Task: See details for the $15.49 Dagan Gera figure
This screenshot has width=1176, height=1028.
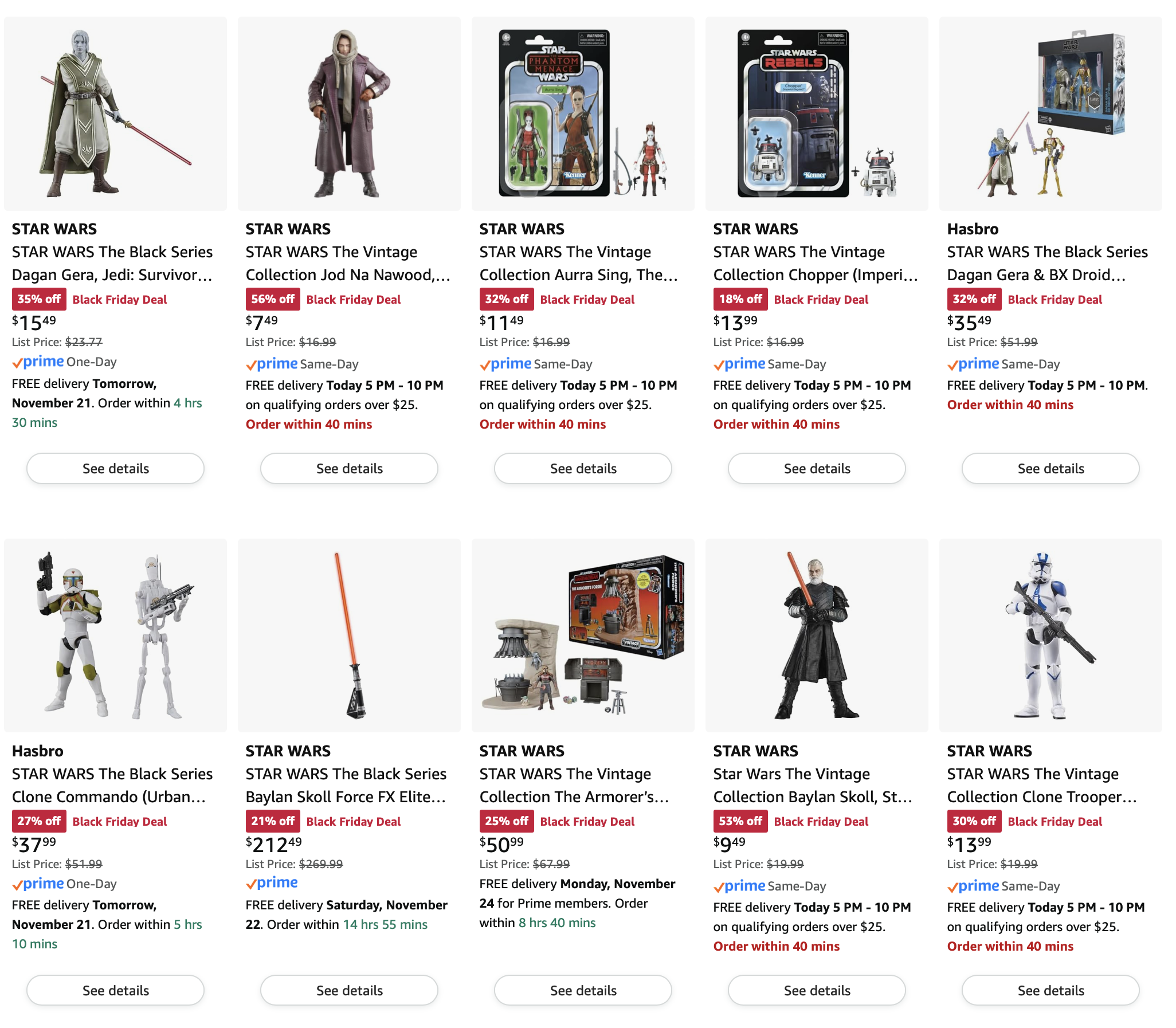Action: (x=115, y=468)
